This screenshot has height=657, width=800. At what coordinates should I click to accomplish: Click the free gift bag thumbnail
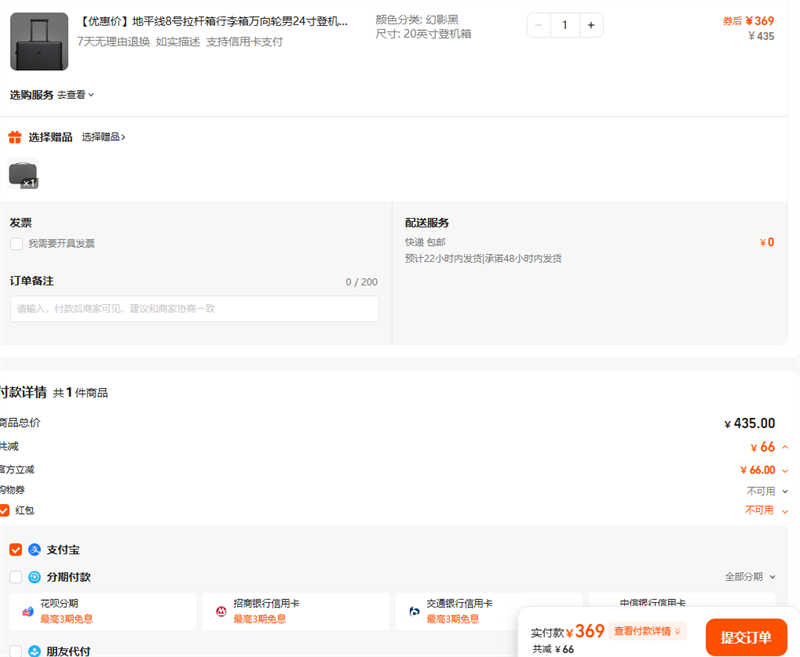(x=23, y=174)
